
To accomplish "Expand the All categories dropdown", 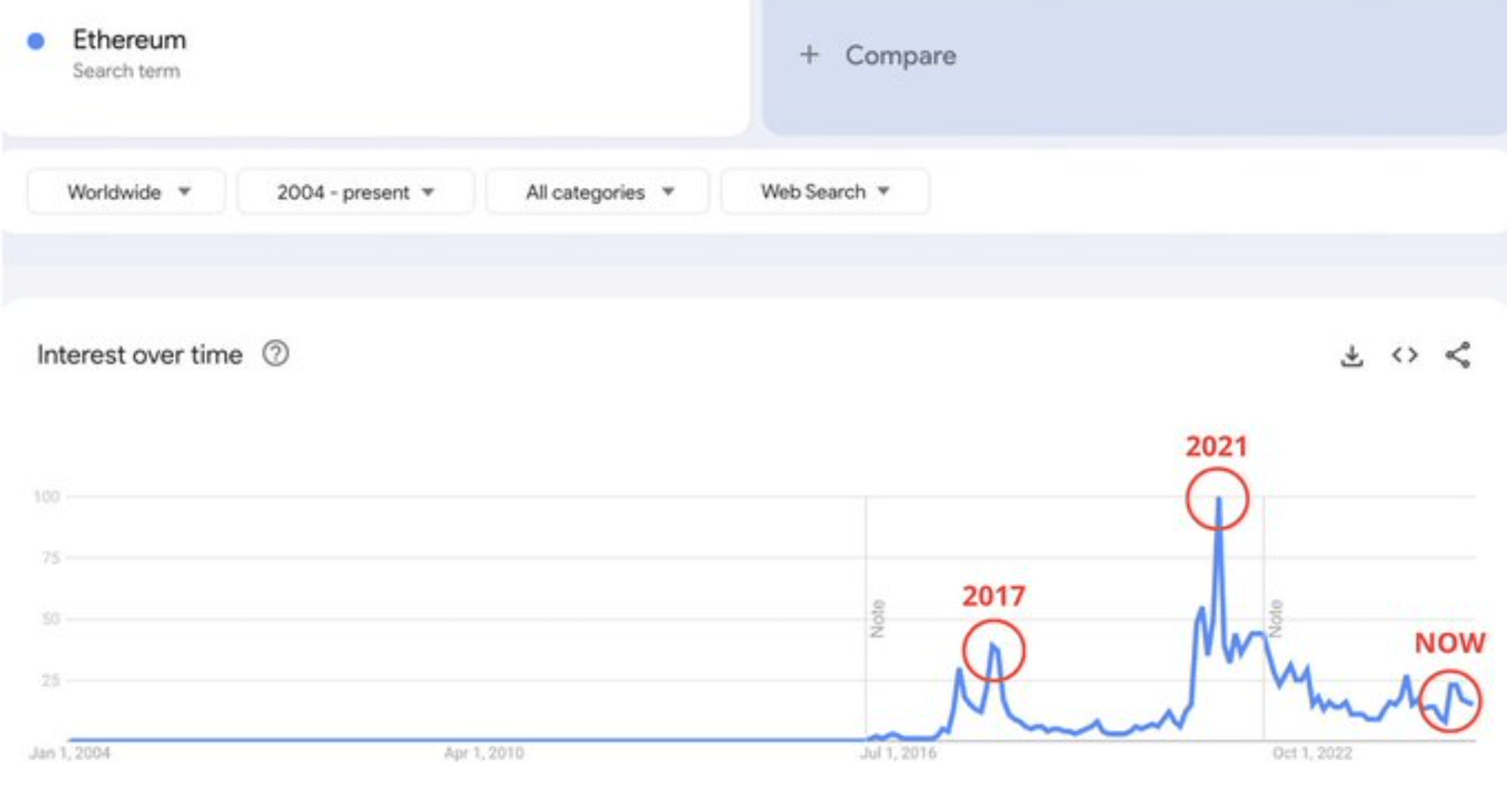I will 597,192.
